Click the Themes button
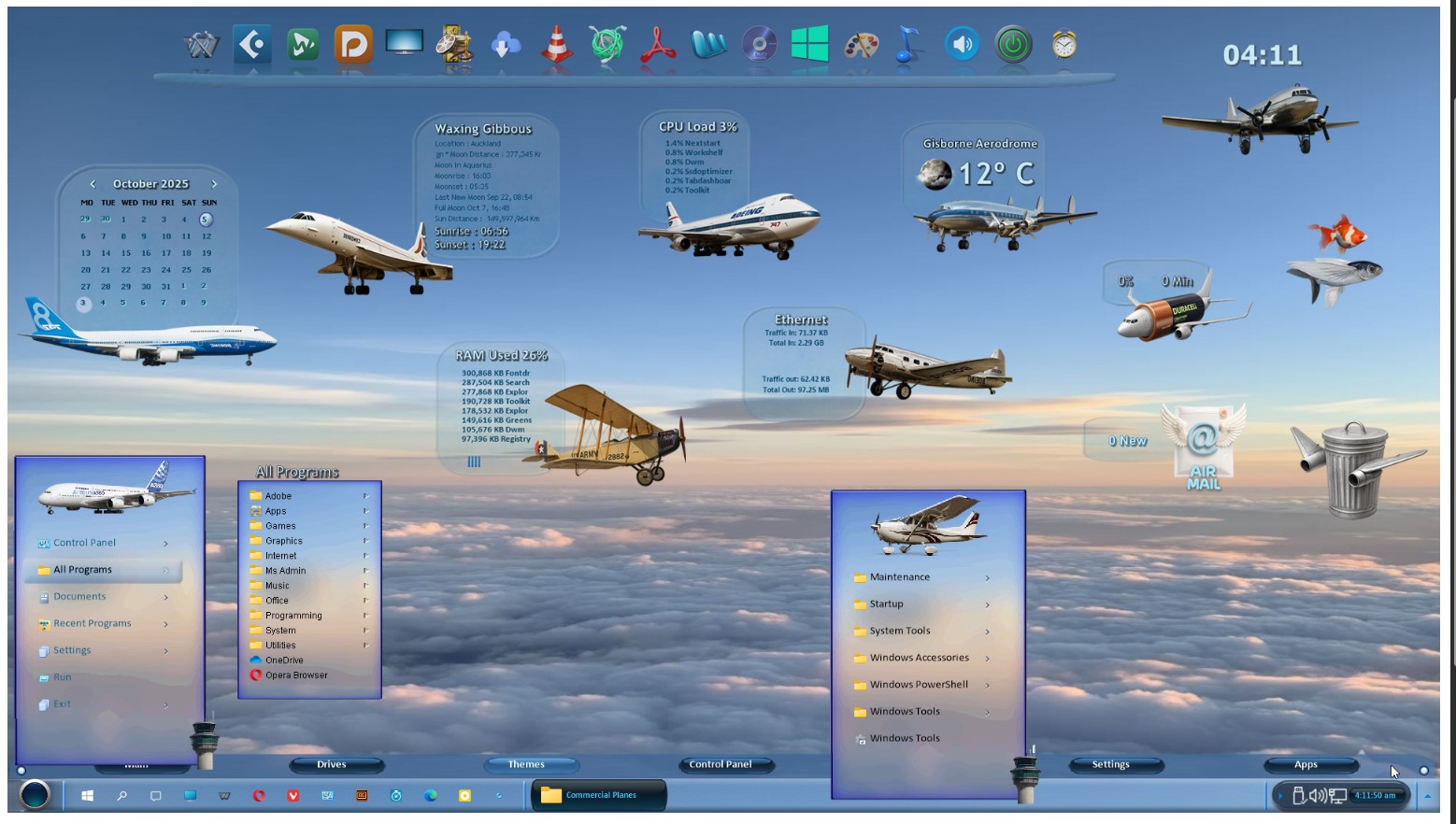Screen dimensions: 1456x824 click(x=526, y=764)
